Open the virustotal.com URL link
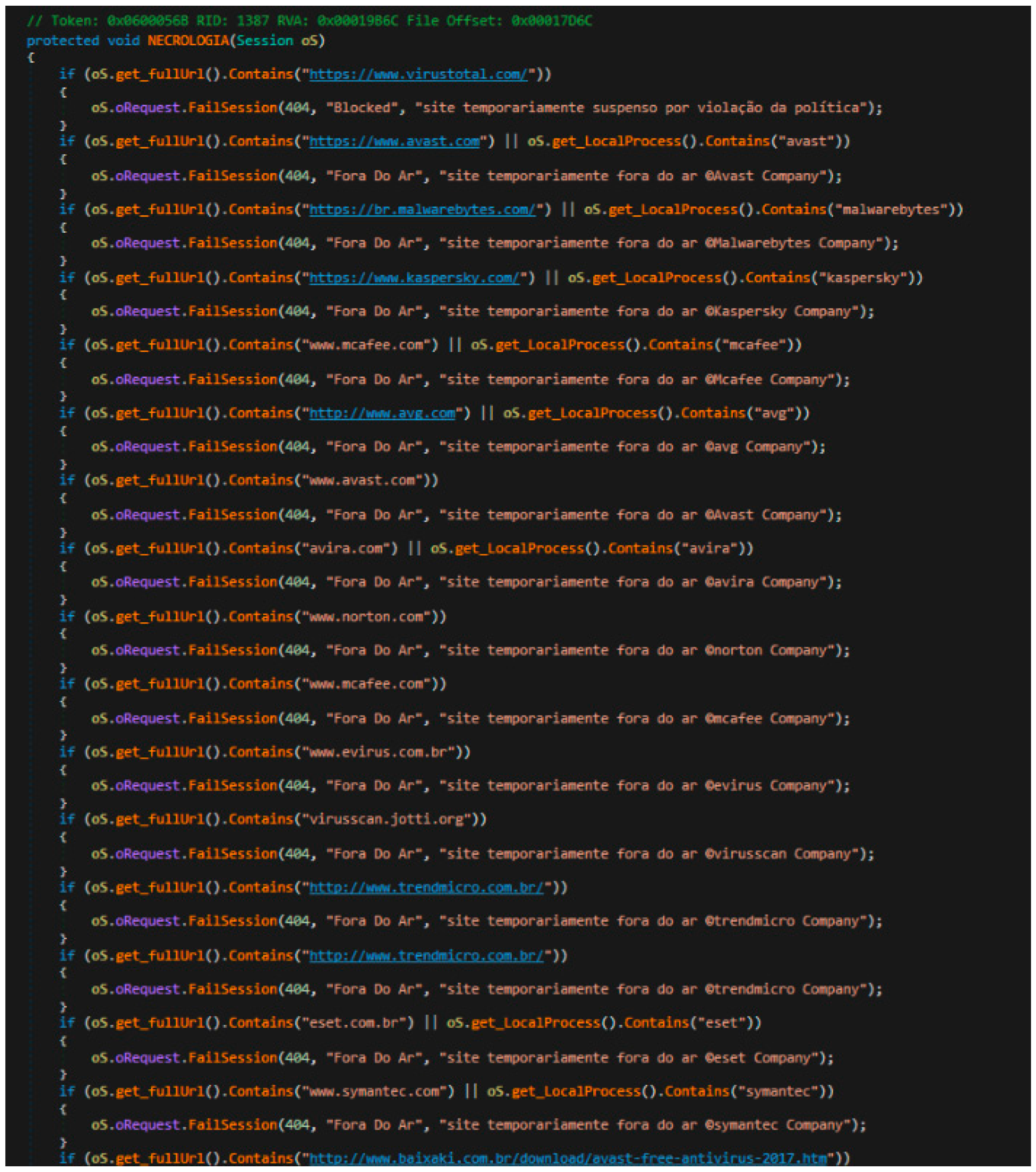This screenshot has width=1036, height=1172. pos(418,75)
